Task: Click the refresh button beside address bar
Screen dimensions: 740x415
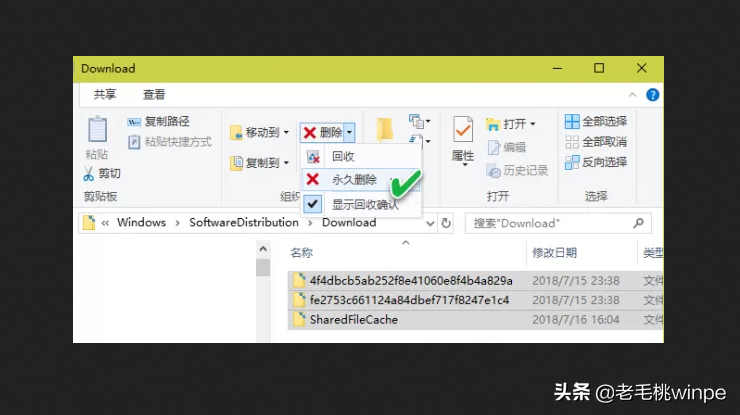Action: (x=446, y=223)
